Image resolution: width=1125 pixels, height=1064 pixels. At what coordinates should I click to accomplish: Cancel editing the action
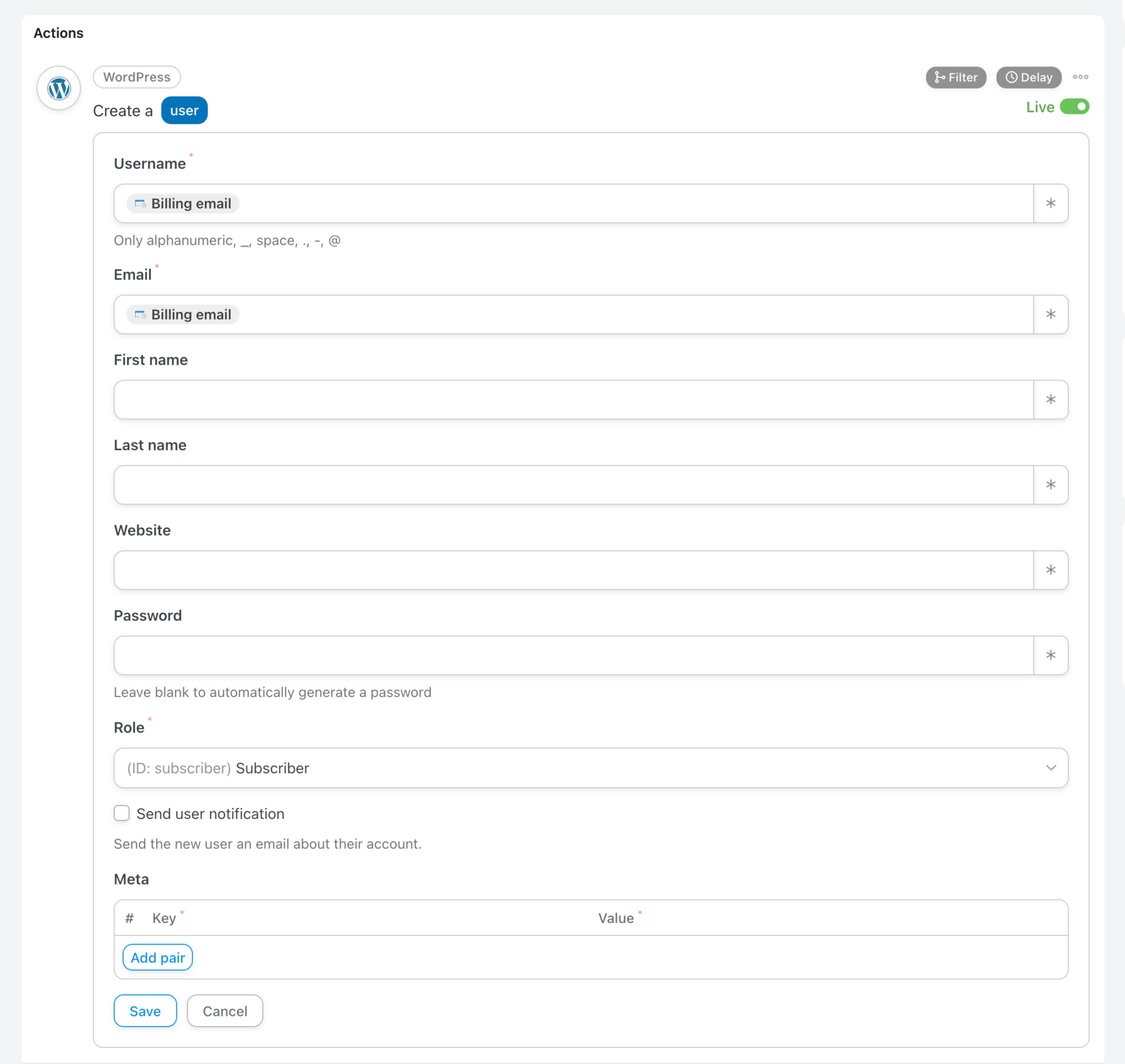225,1010
